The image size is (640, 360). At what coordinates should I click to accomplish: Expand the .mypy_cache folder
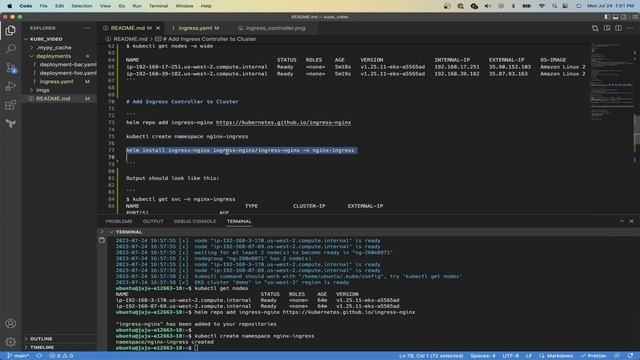coord(54,48)
